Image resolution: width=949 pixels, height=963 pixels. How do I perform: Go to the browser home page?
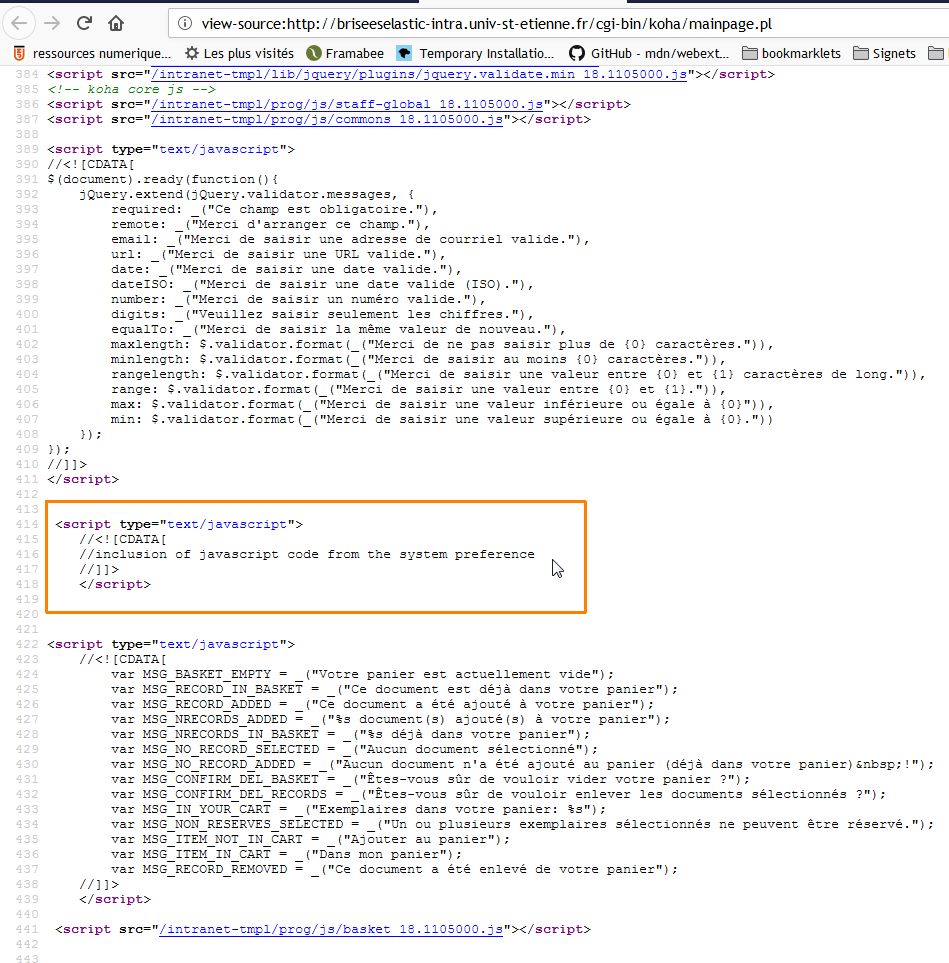point(117,22)
